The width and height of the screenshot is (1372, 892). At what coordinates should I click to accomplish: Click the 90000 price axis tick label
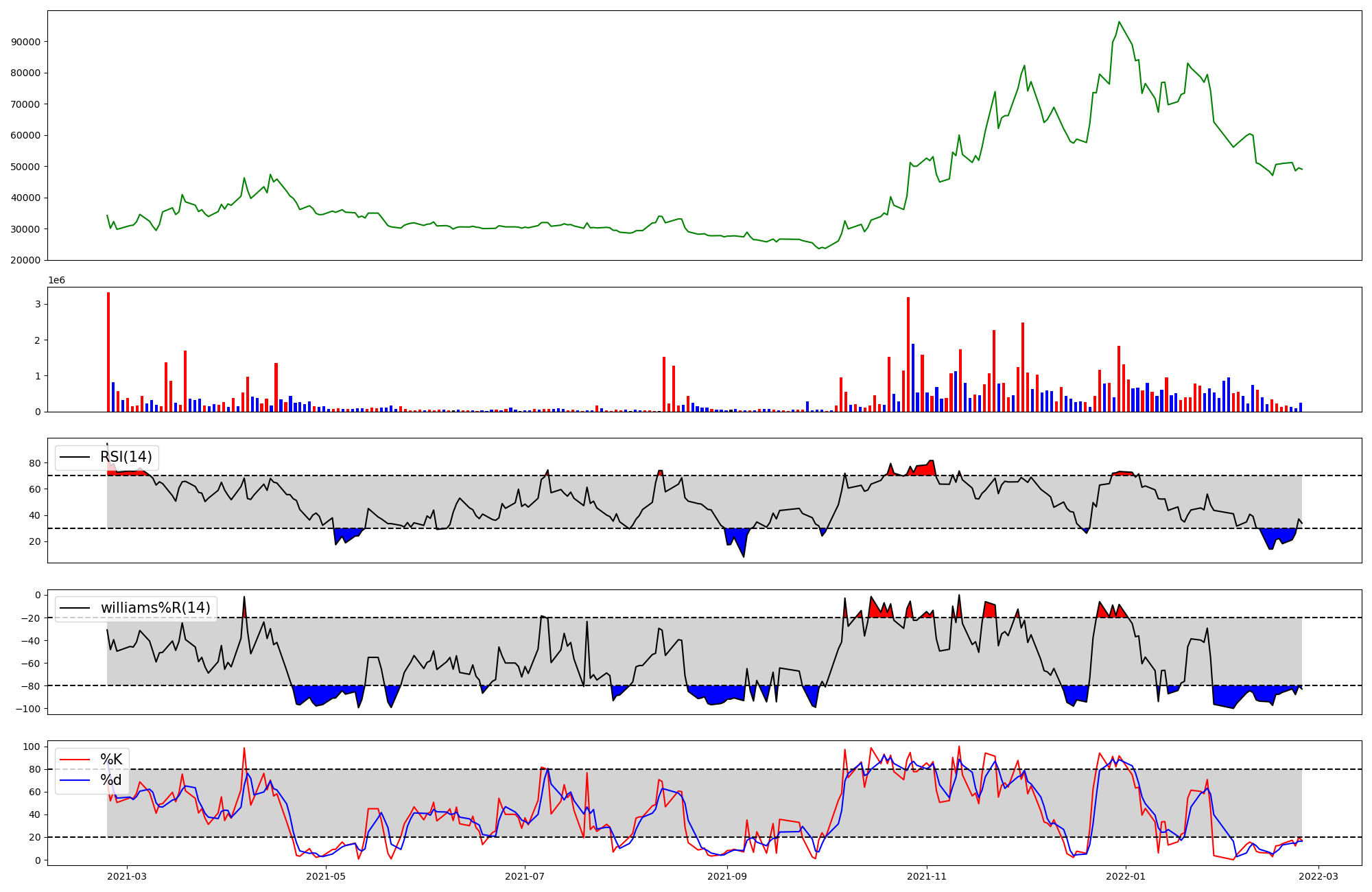coord(26,42)
